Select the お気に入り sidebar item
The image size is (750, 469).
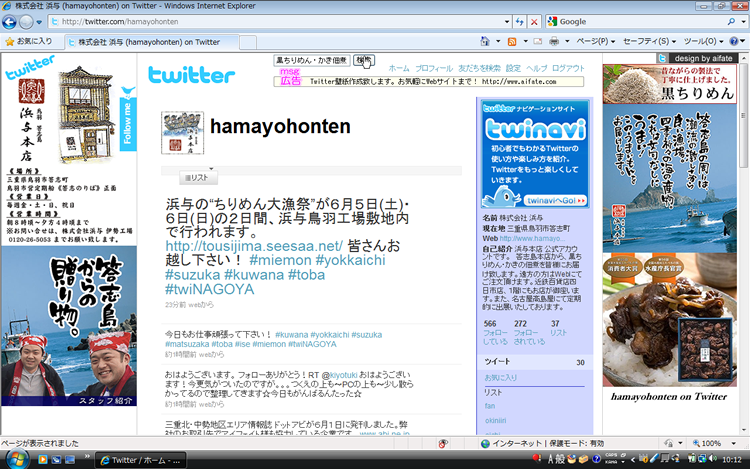(x=501, y=378)
